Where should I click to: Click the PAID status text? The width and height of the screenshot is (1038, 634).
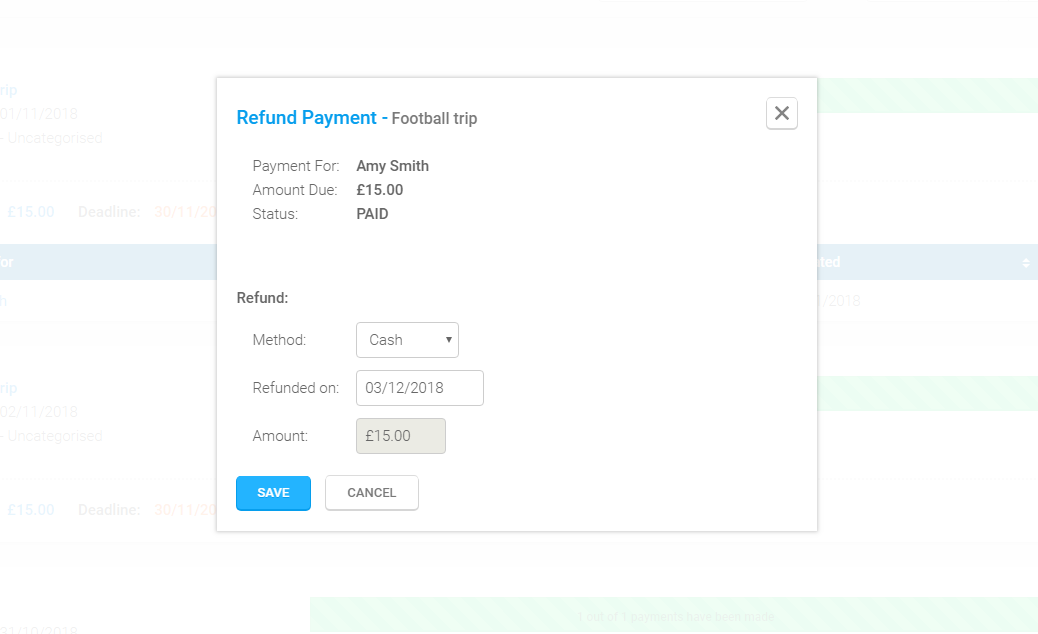coord(372,214)
